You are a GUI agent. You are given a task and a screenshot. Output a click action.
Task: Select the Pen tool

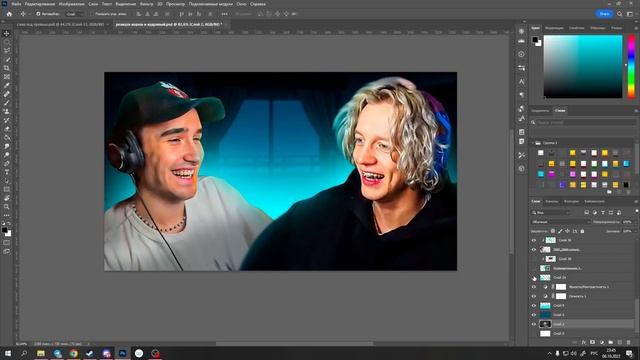click(x=7, y=163)
